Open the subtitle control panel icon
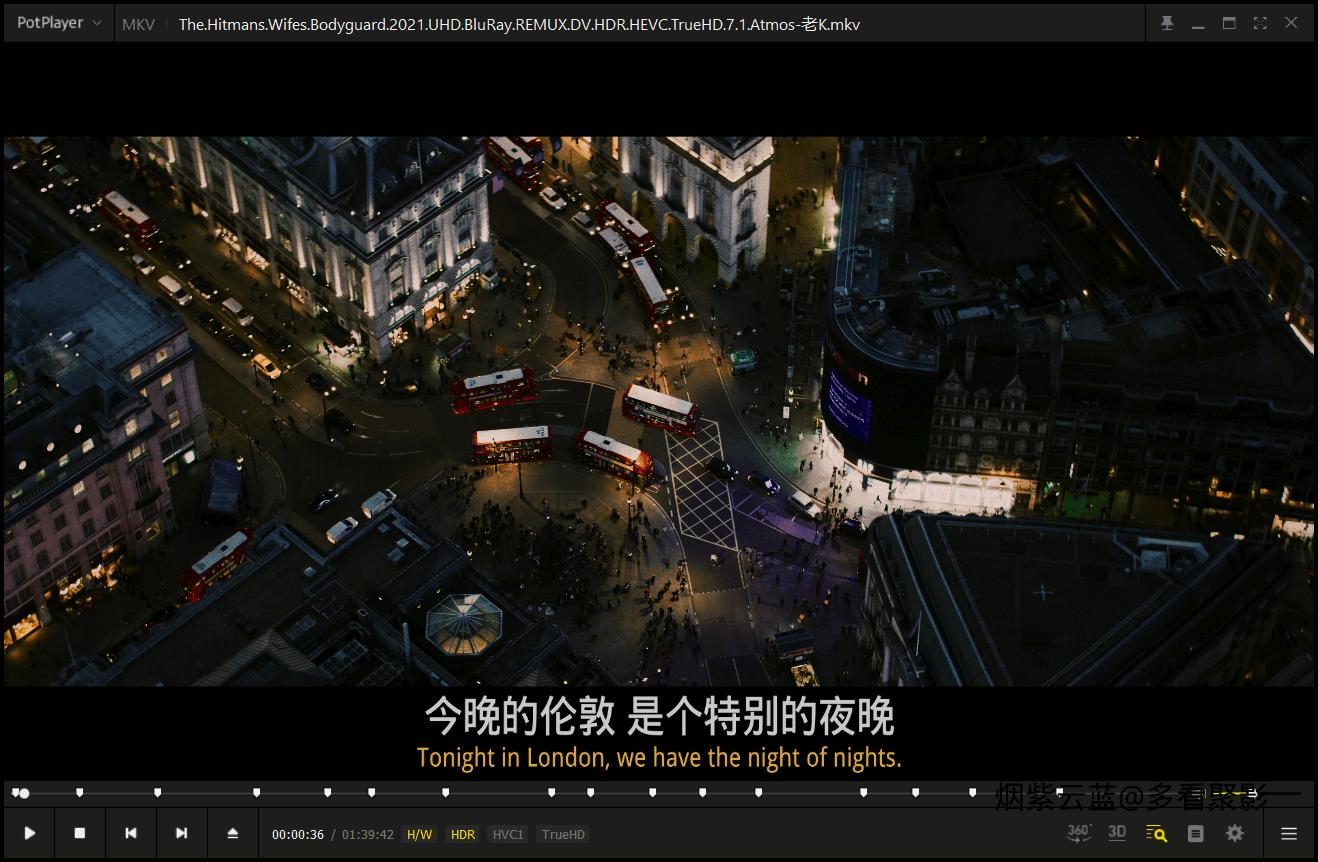 pos(1194,832)
